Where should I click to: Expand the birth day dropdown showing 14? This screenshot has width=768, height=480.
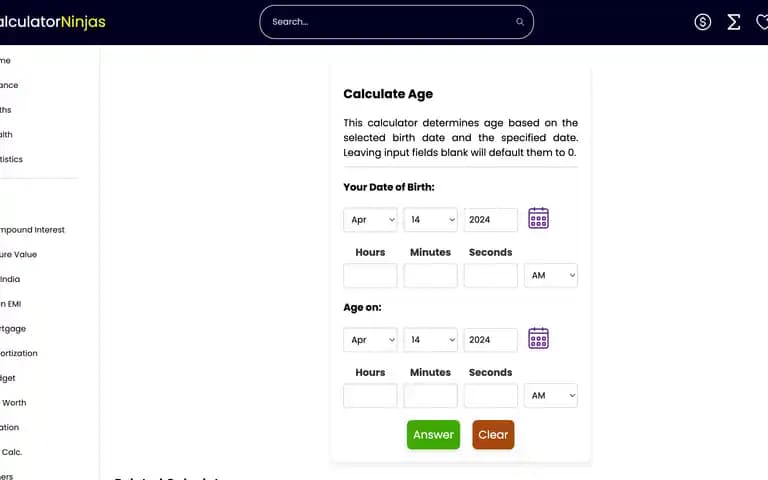click(x=431, y=220)
